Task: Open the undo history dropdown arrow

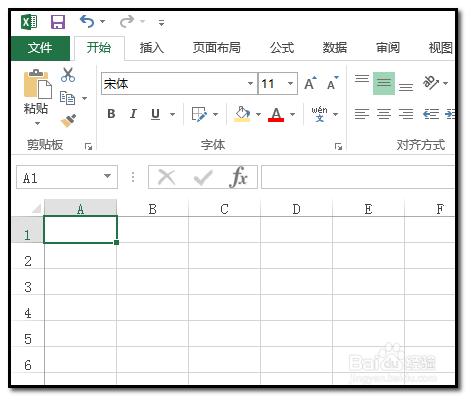Action: pos(102,22)
